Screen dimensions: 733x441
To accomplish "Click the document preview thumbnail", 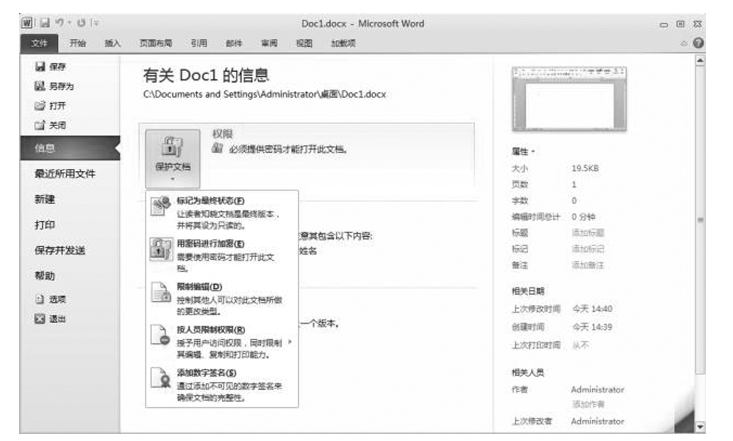I will 569,99.
